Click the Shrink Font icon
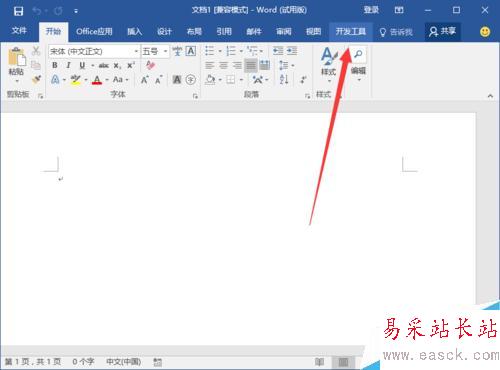 click(158, 80)
